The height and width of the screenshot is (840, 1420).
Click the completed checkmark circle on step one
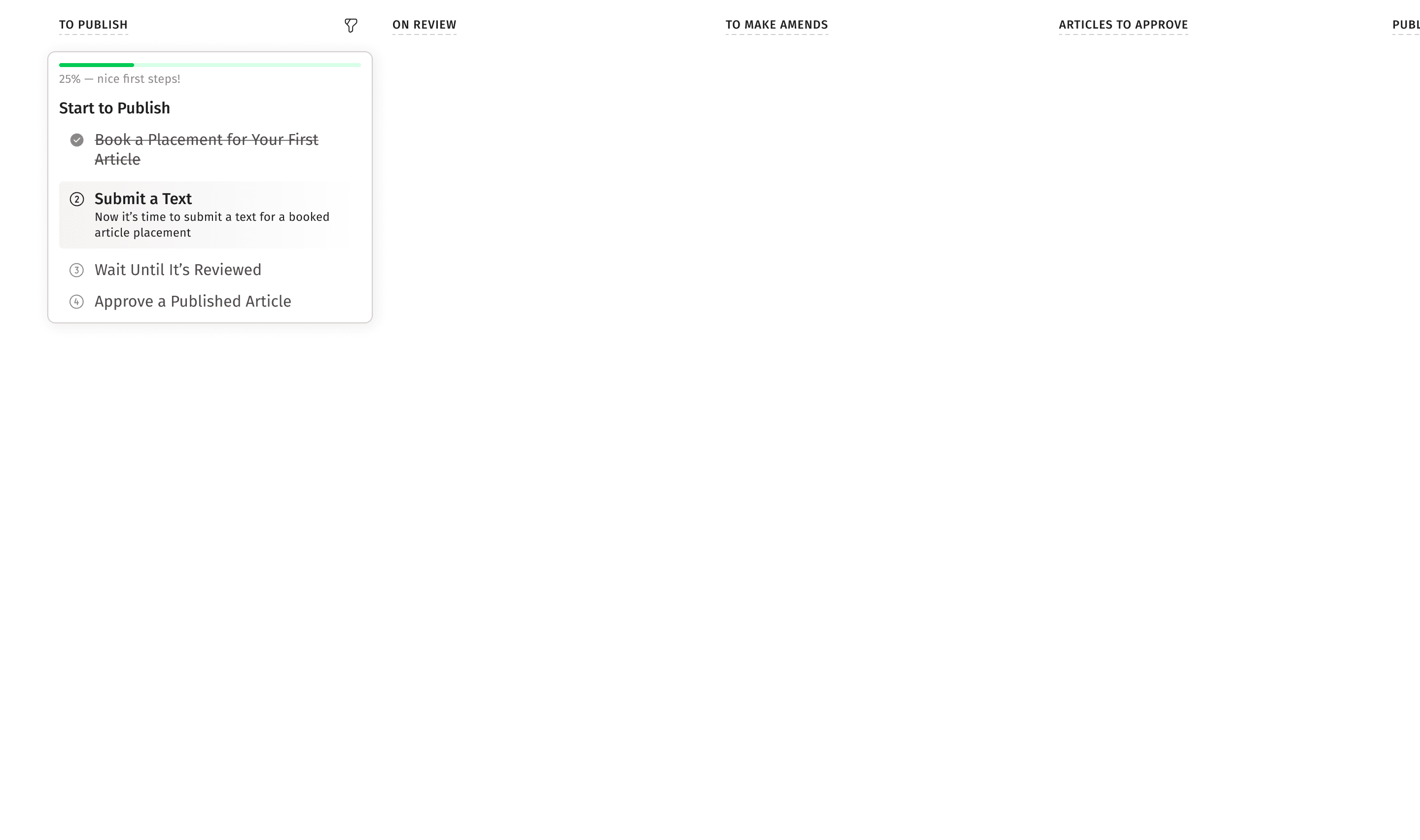(x=76, y=140)
